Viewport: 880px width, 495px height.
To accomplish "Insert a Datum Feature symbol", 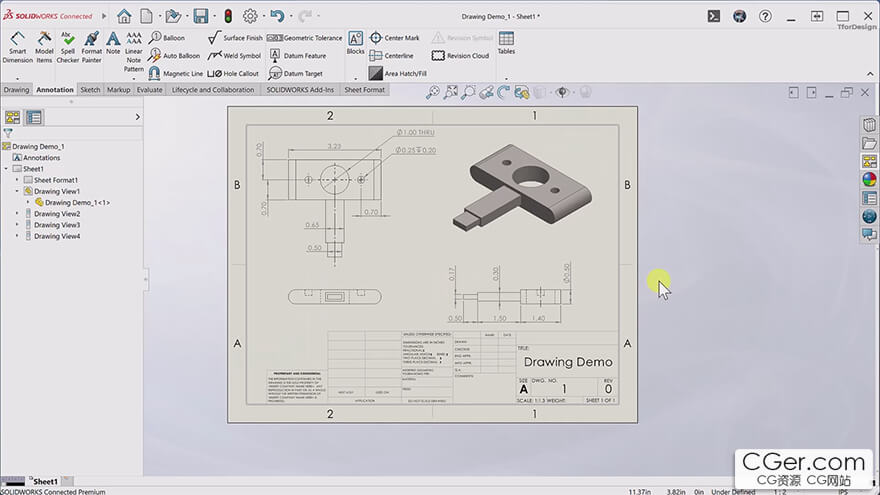I will pos(297,56).
